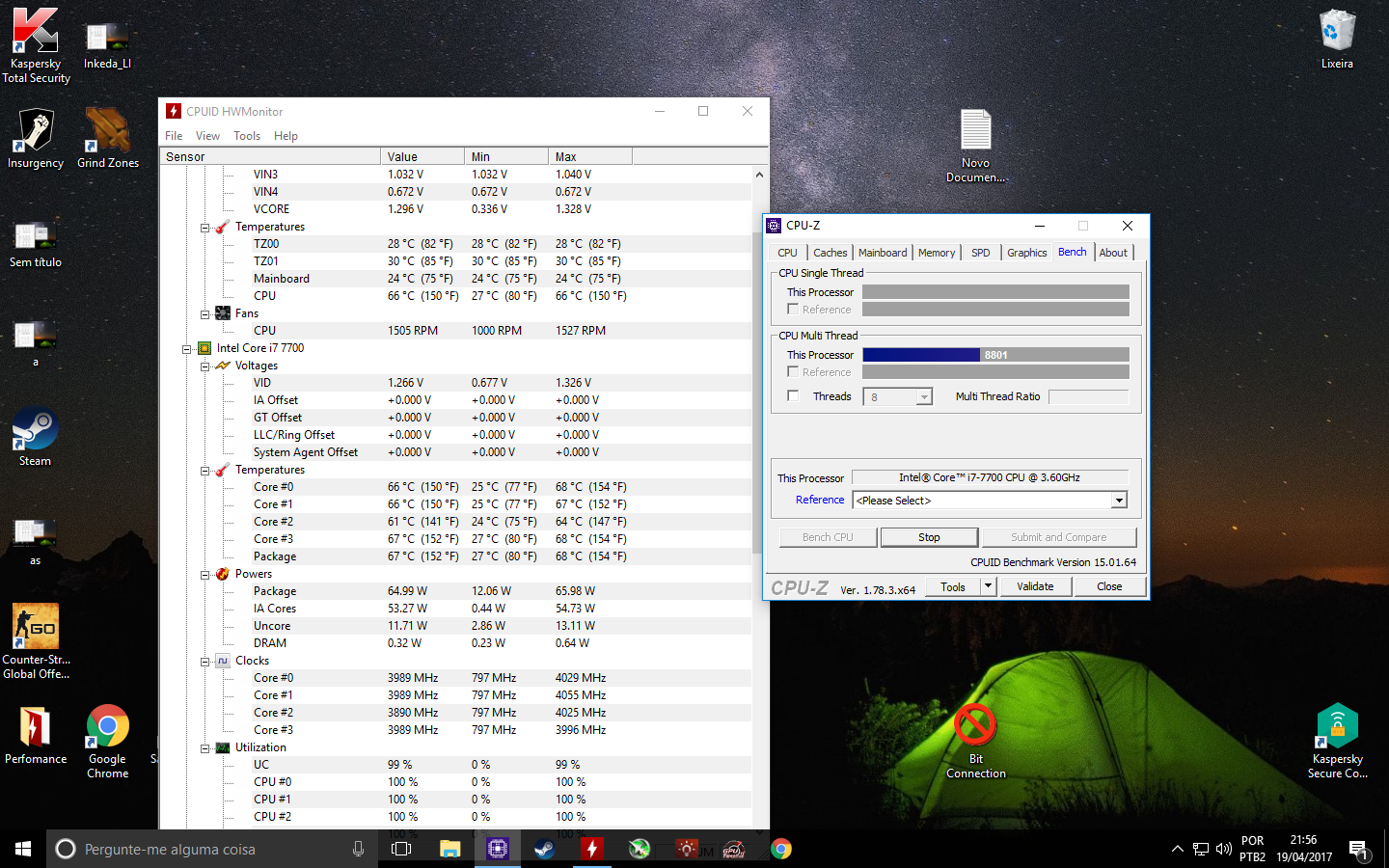Click the CPU-Z taskbar icon
This screenshot has height=868, width=1389.
click(x=498, y=849)
